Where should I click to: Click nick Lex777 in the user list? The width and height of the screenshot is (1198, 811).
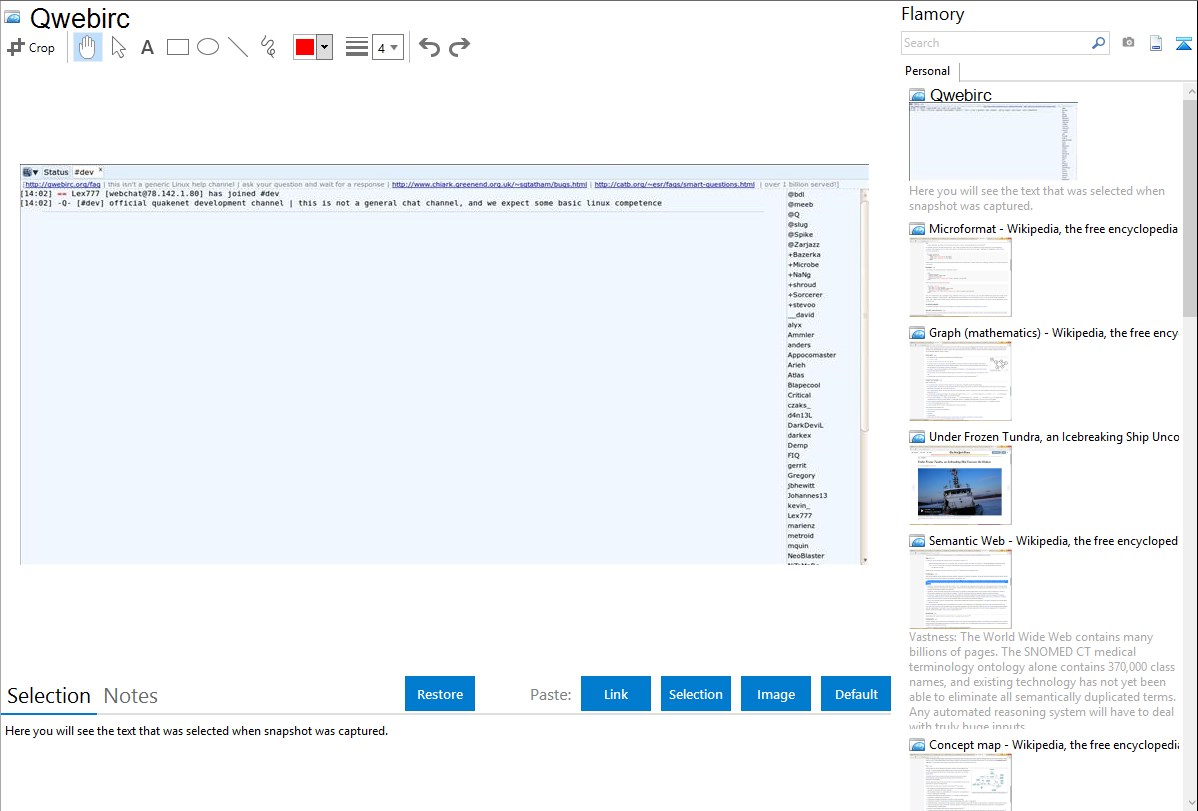pos(800,516)
